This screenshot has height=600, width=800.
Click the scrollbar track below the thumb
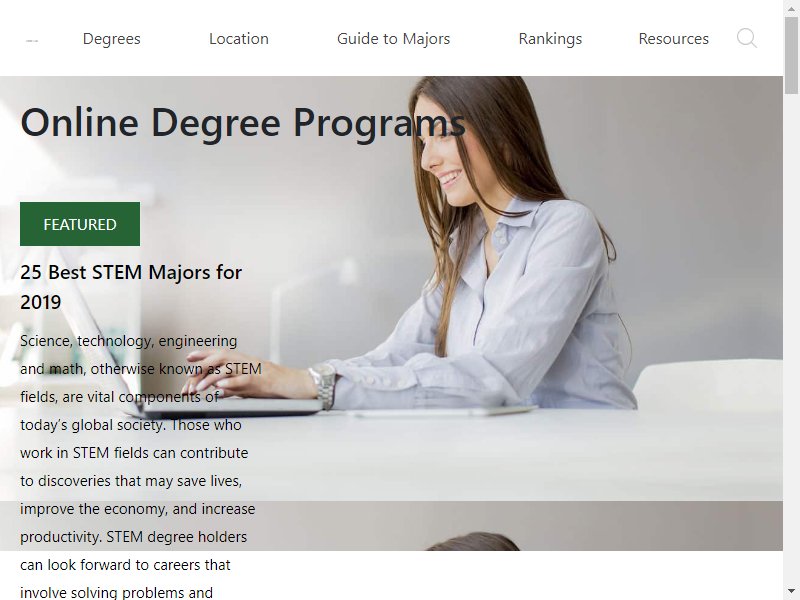click(791, 337)
